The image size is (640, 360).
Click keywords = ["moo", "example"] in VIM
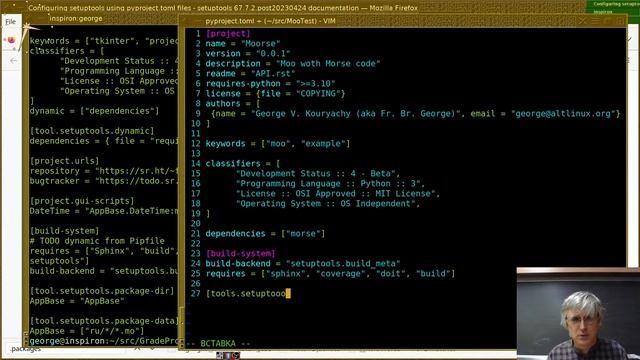coord(278,143)
